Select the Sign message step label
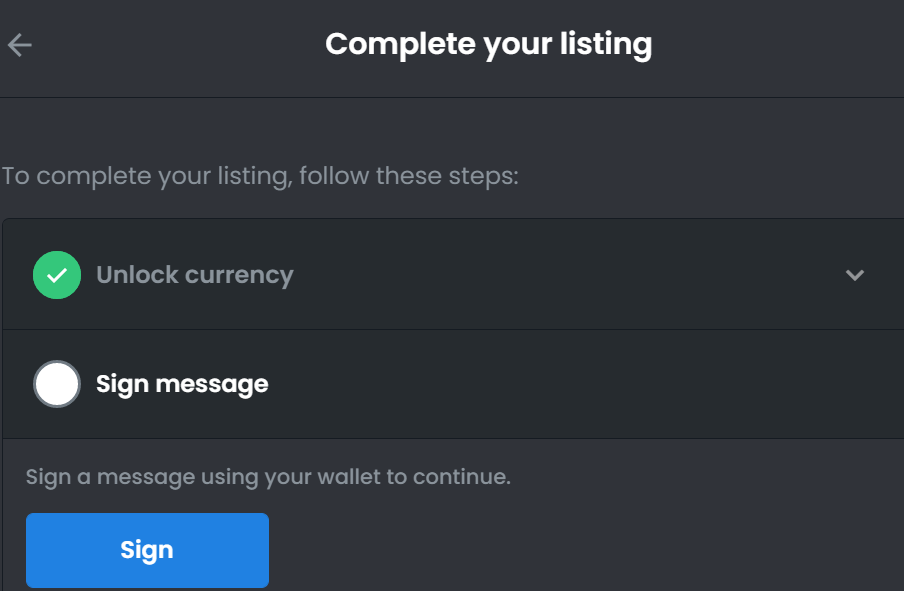 182,384
